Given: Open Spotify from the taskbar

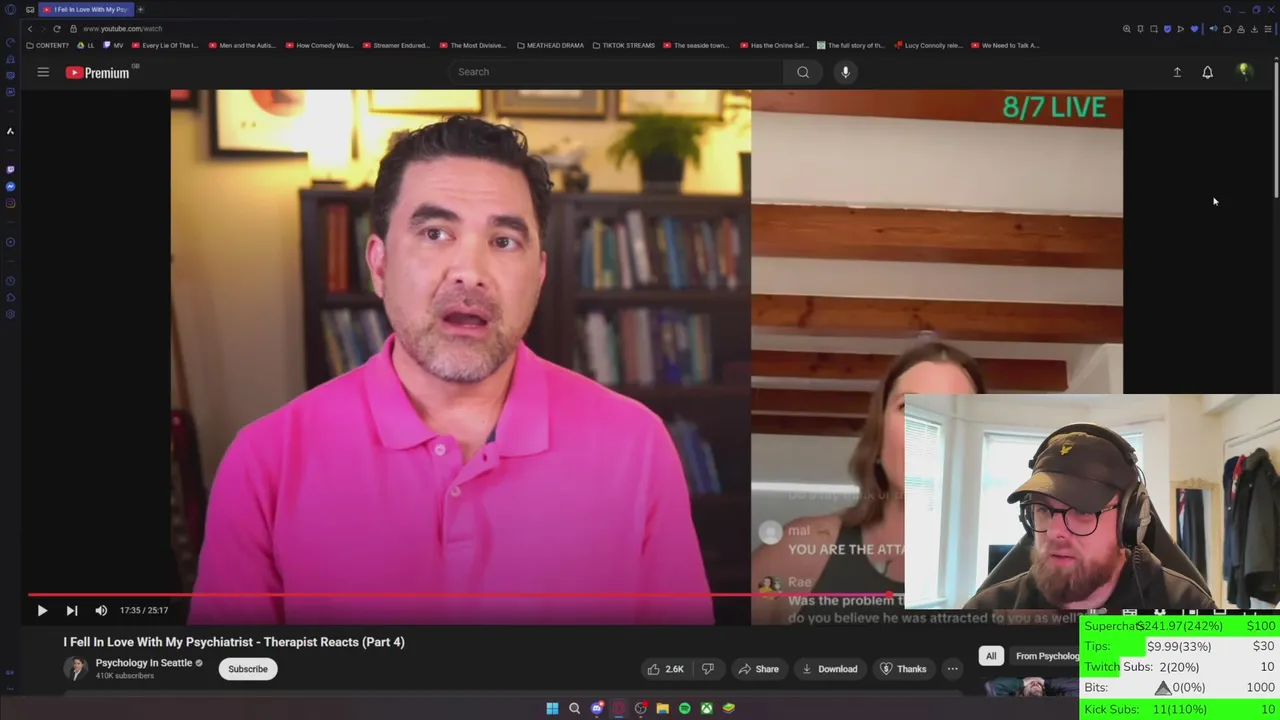Looking at the screenshot, I should 684,708.
